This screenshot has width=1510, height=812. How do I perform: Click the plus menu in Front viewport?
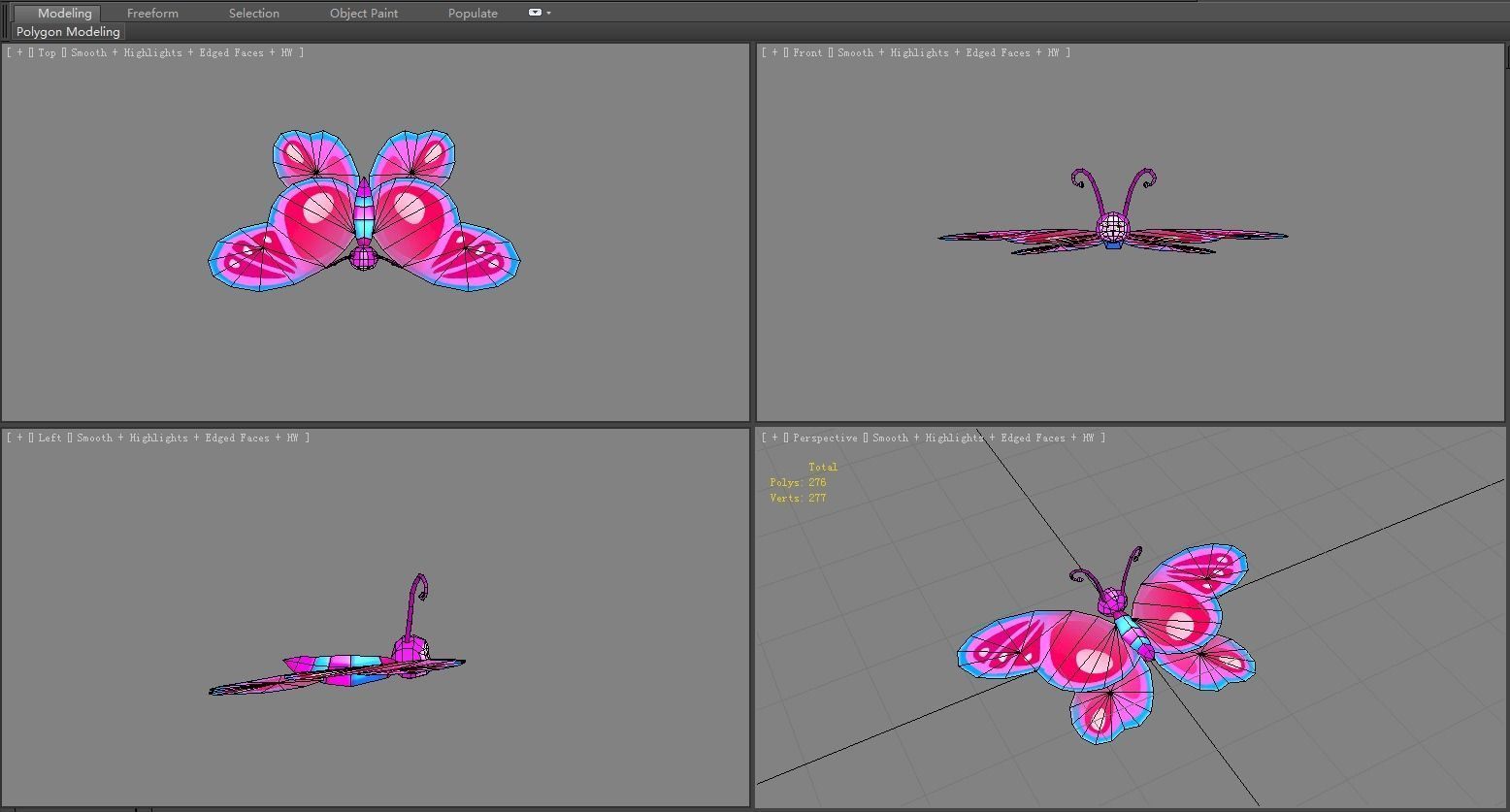(775, 53)
